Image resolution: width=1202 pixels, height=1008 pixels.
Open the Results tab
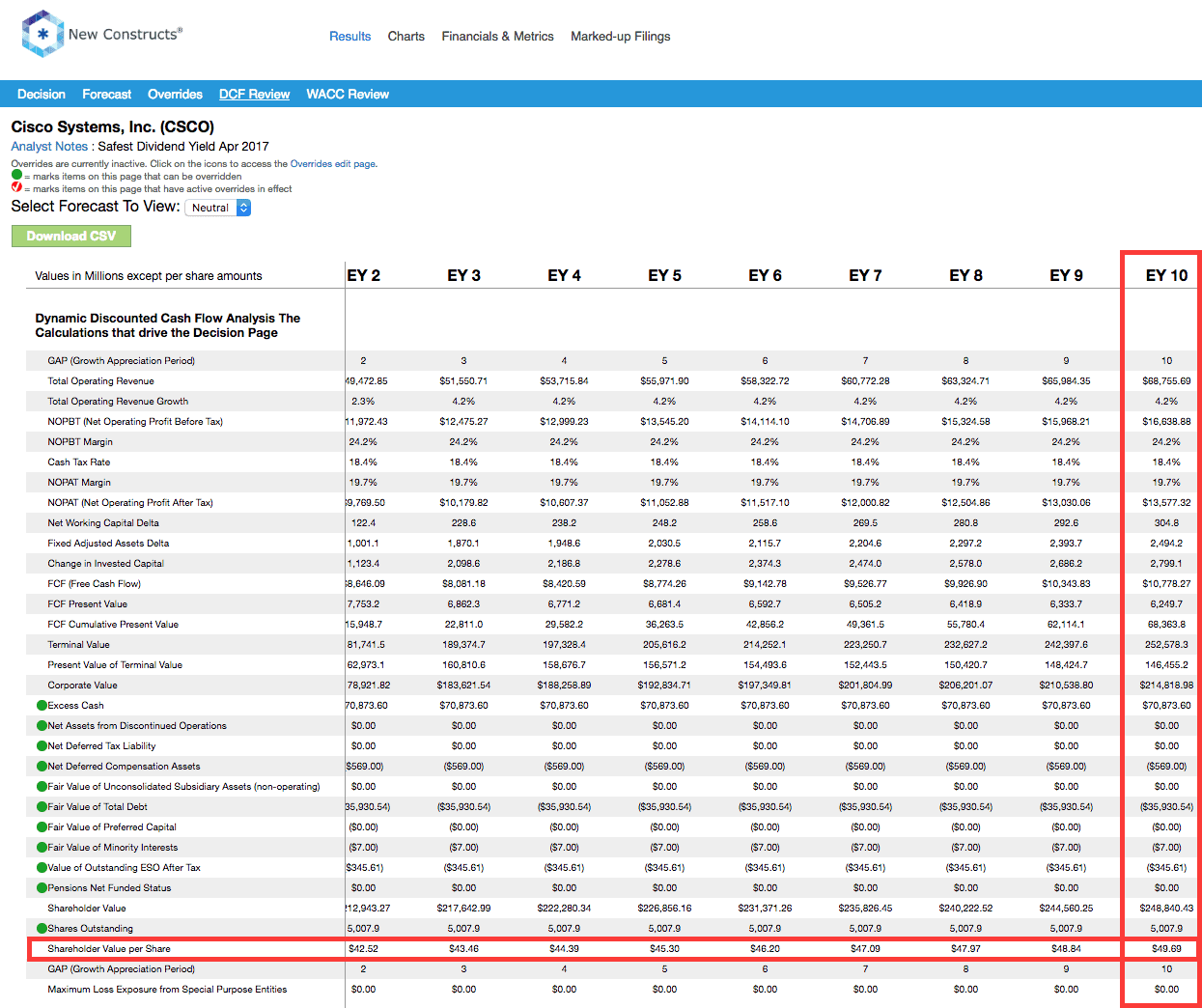[349, 37]
